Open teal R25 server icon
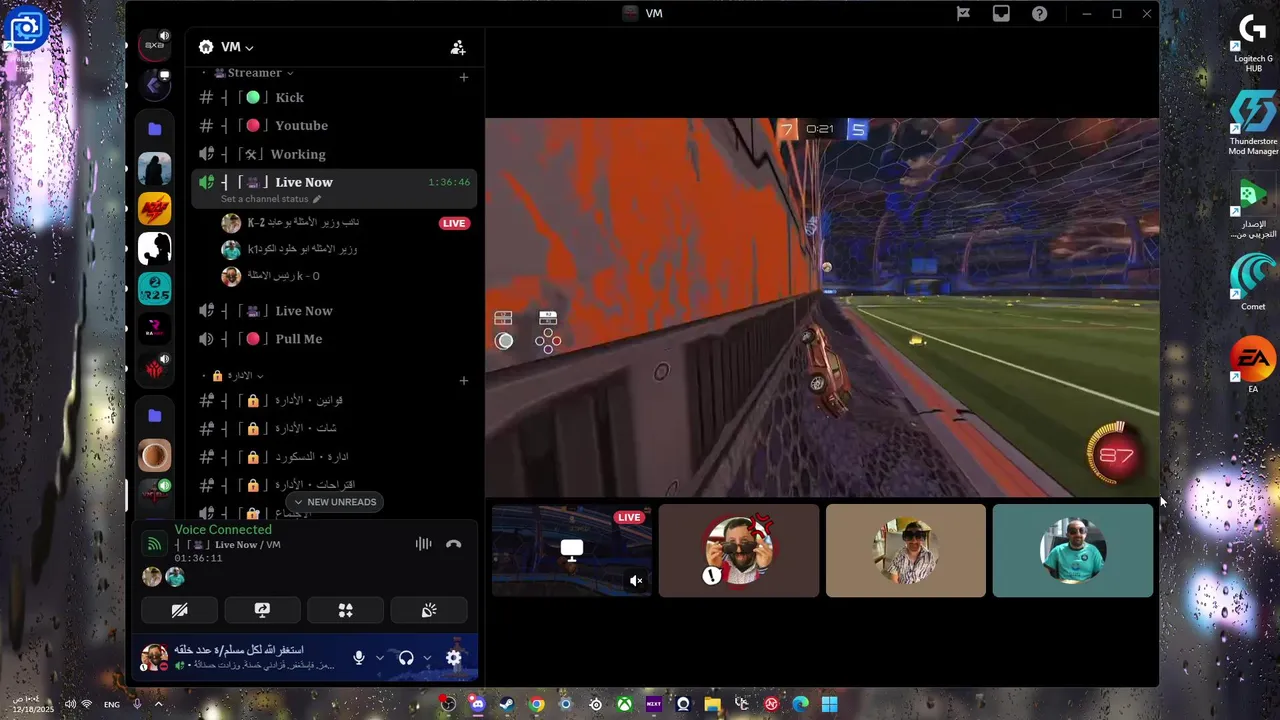This screenshot has height=720, width=1280. click(154, 289)
